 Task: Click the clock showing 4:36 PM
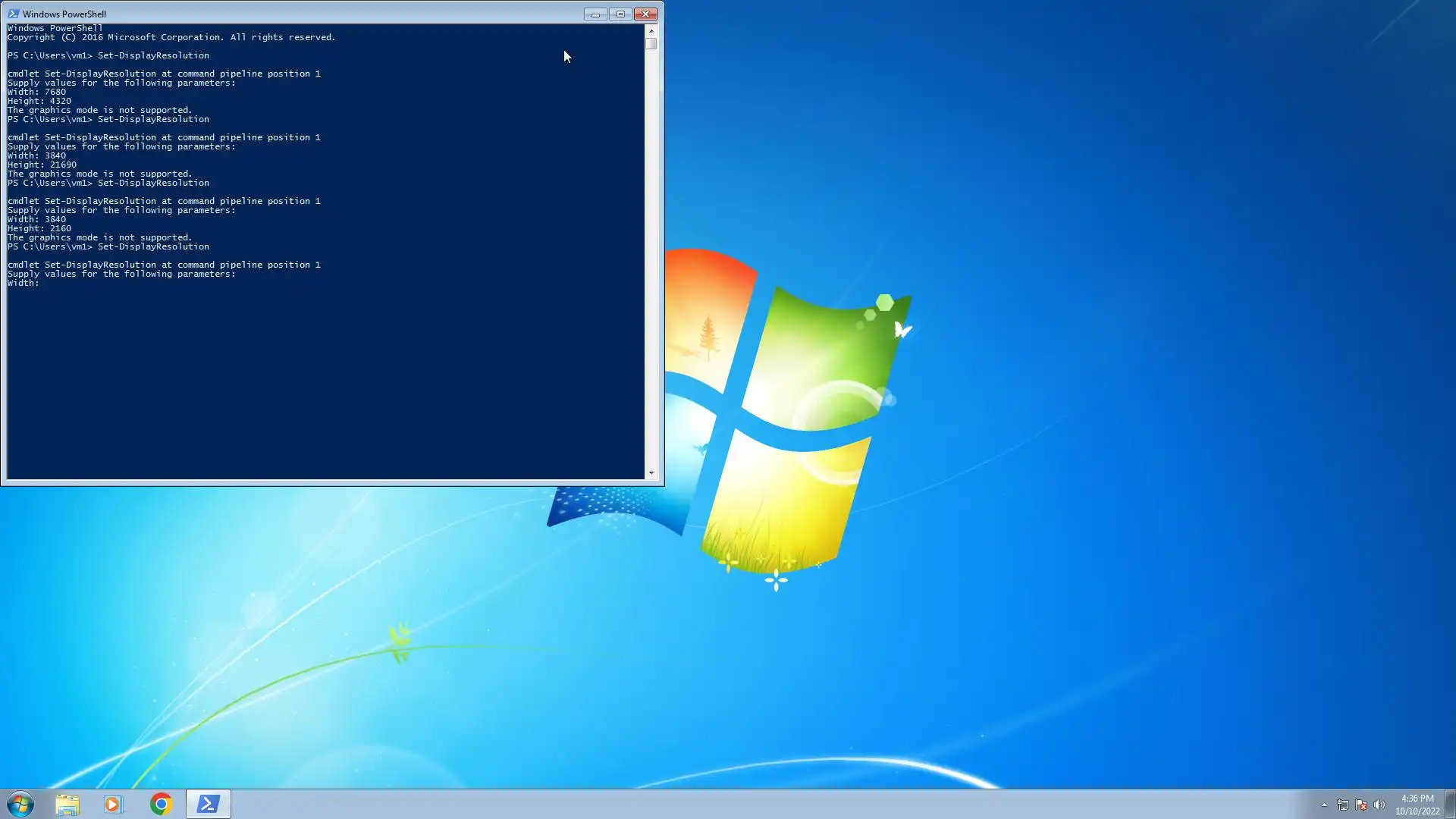[x=1417, y=804]
